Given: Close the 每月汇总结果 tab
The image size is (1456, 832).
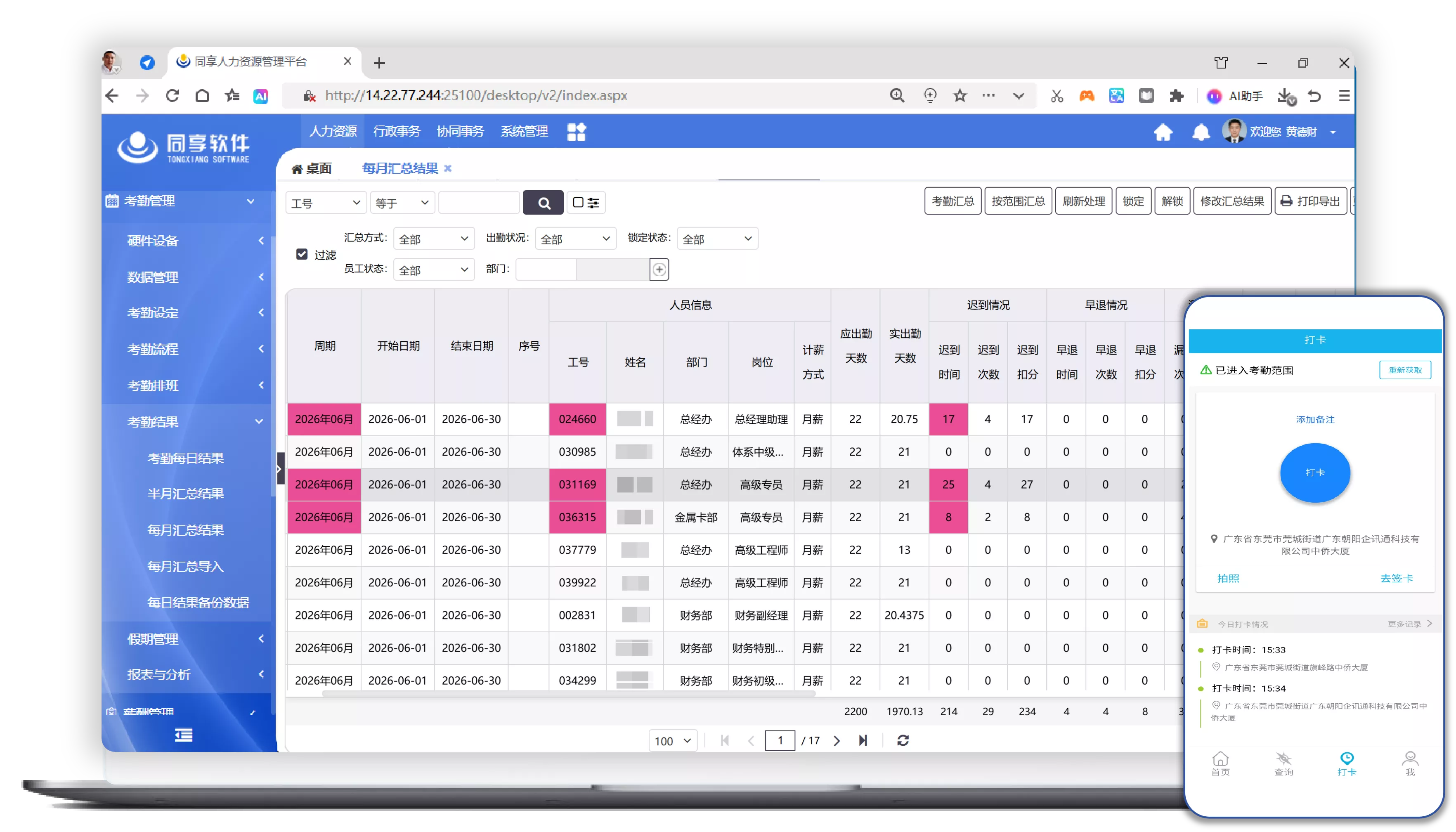Looking at the screenshot, I should click(447, 168).
